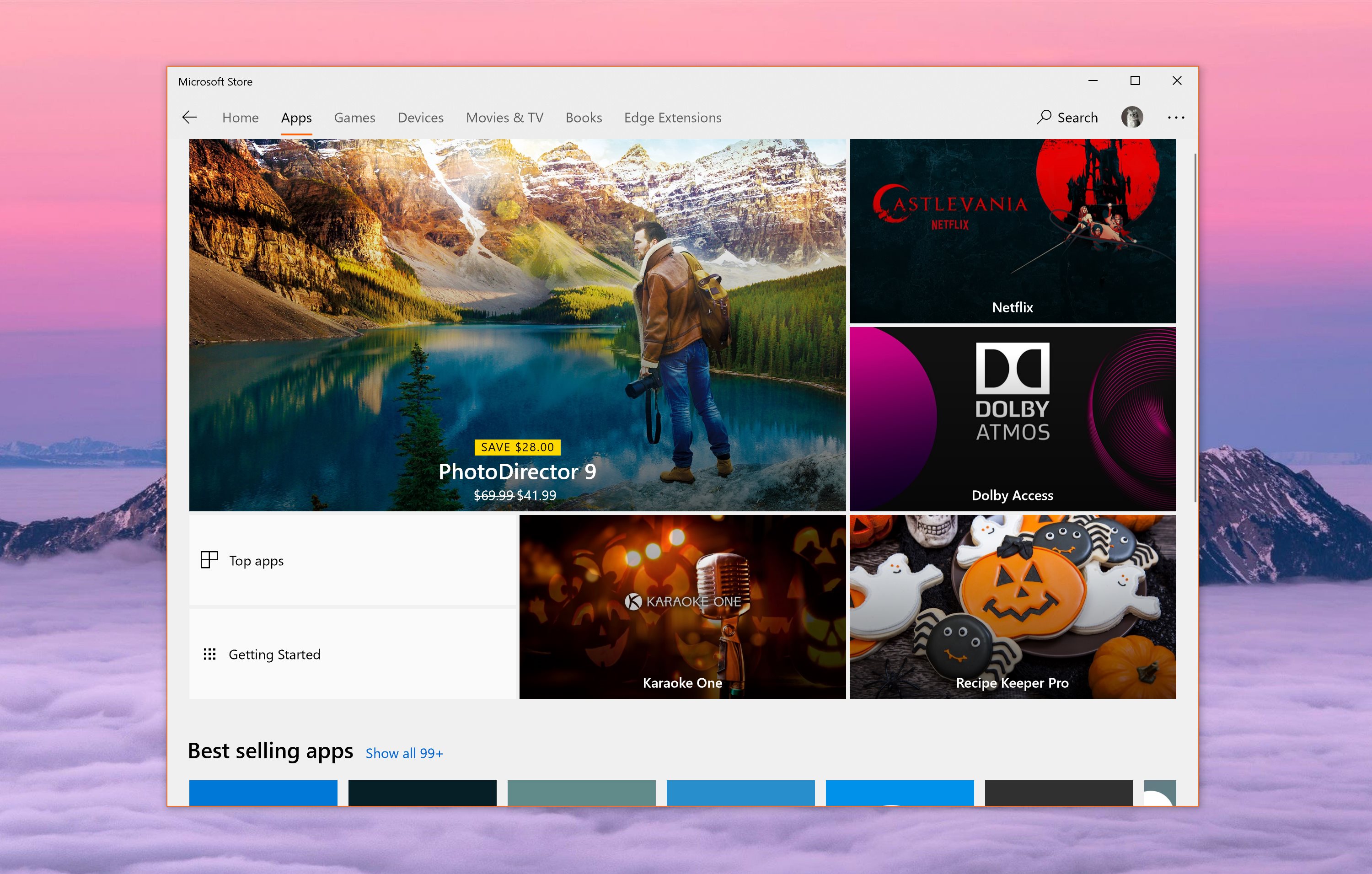Click the SAVE $28.00 badge
The width and height of the screenshot is (1372, 874).
tap(517, 447)
